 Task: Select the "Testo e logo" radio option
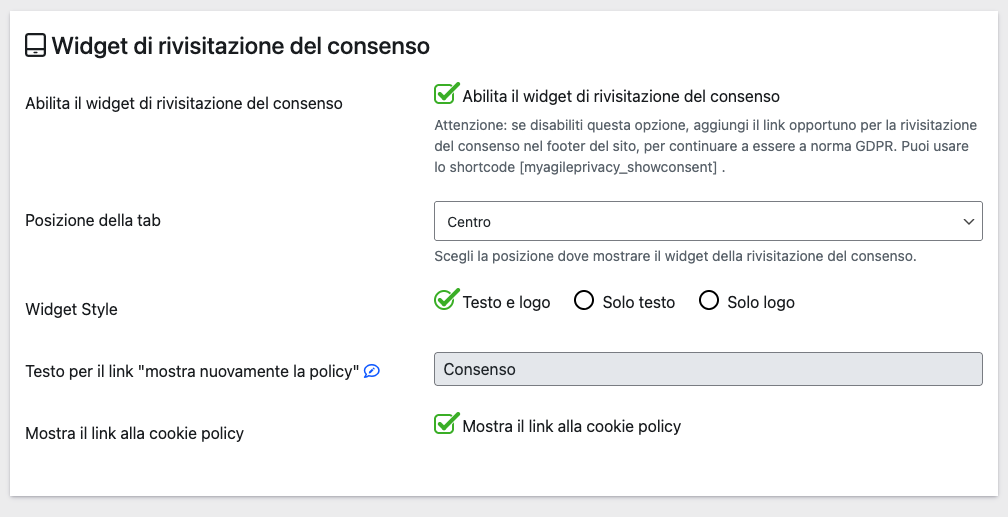click(x=445, y=301)
